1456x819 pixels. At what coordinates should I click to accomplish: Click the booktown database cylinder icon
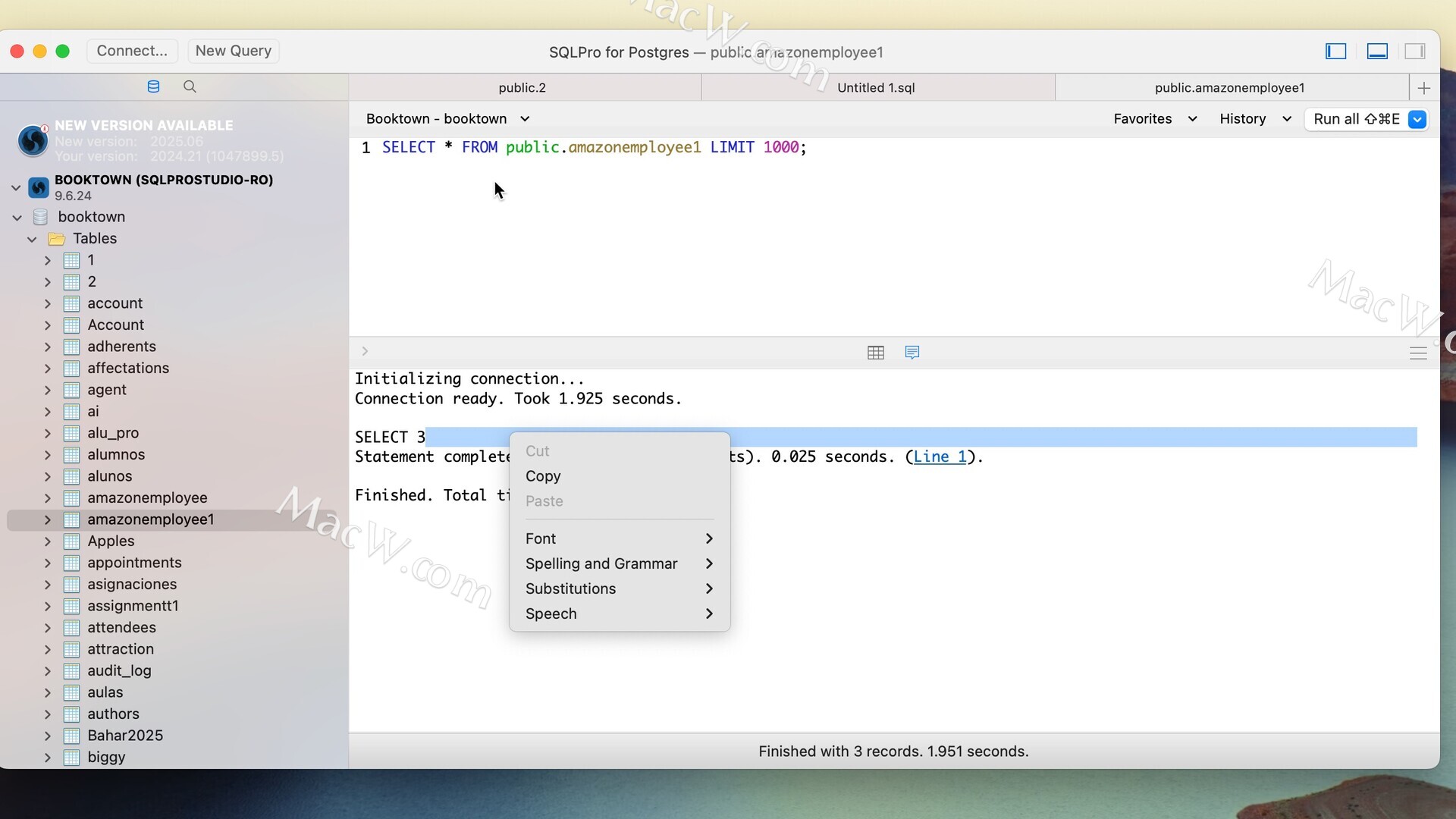tap(41, 217)
